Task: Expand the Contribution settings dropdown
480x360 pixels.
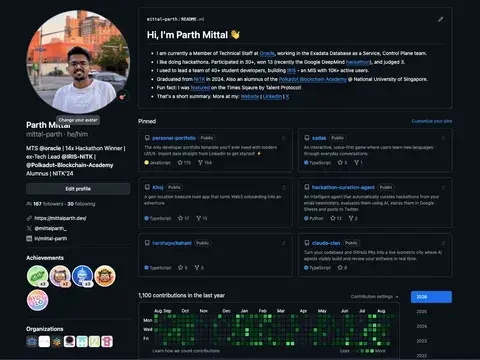Action: [374, 297]
